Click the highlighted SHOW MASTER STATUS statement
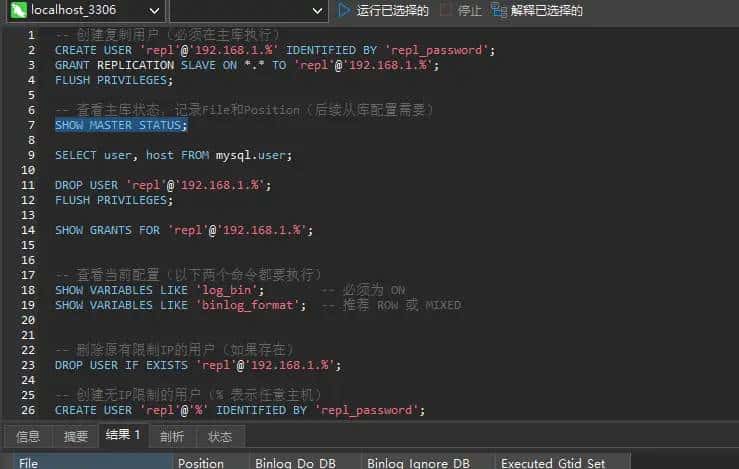This screenshot has height=469, width=739. 121,125
